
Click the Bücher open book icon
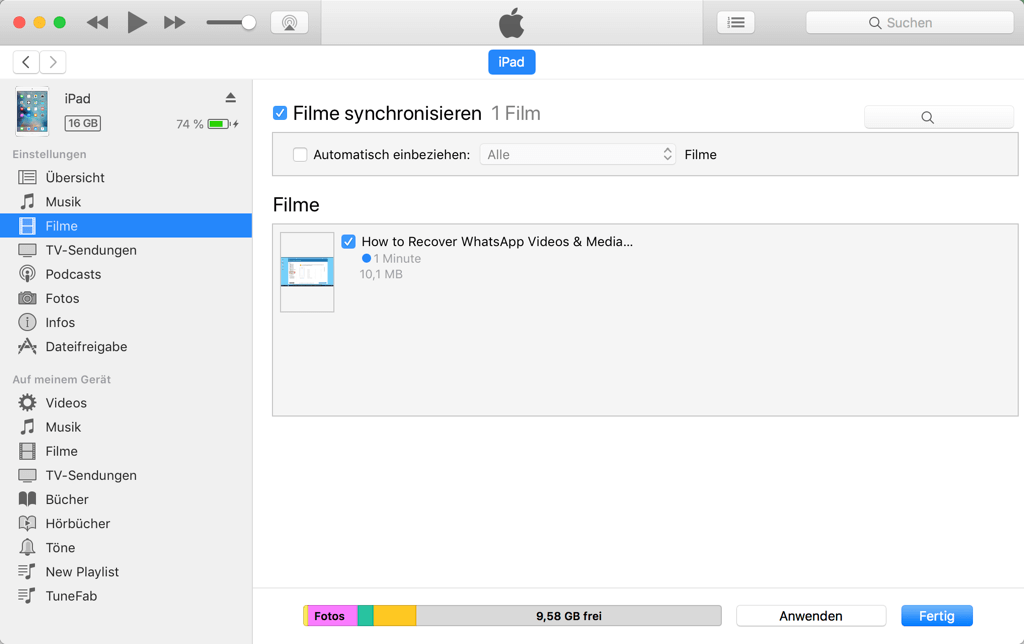[x=27, y=500]
